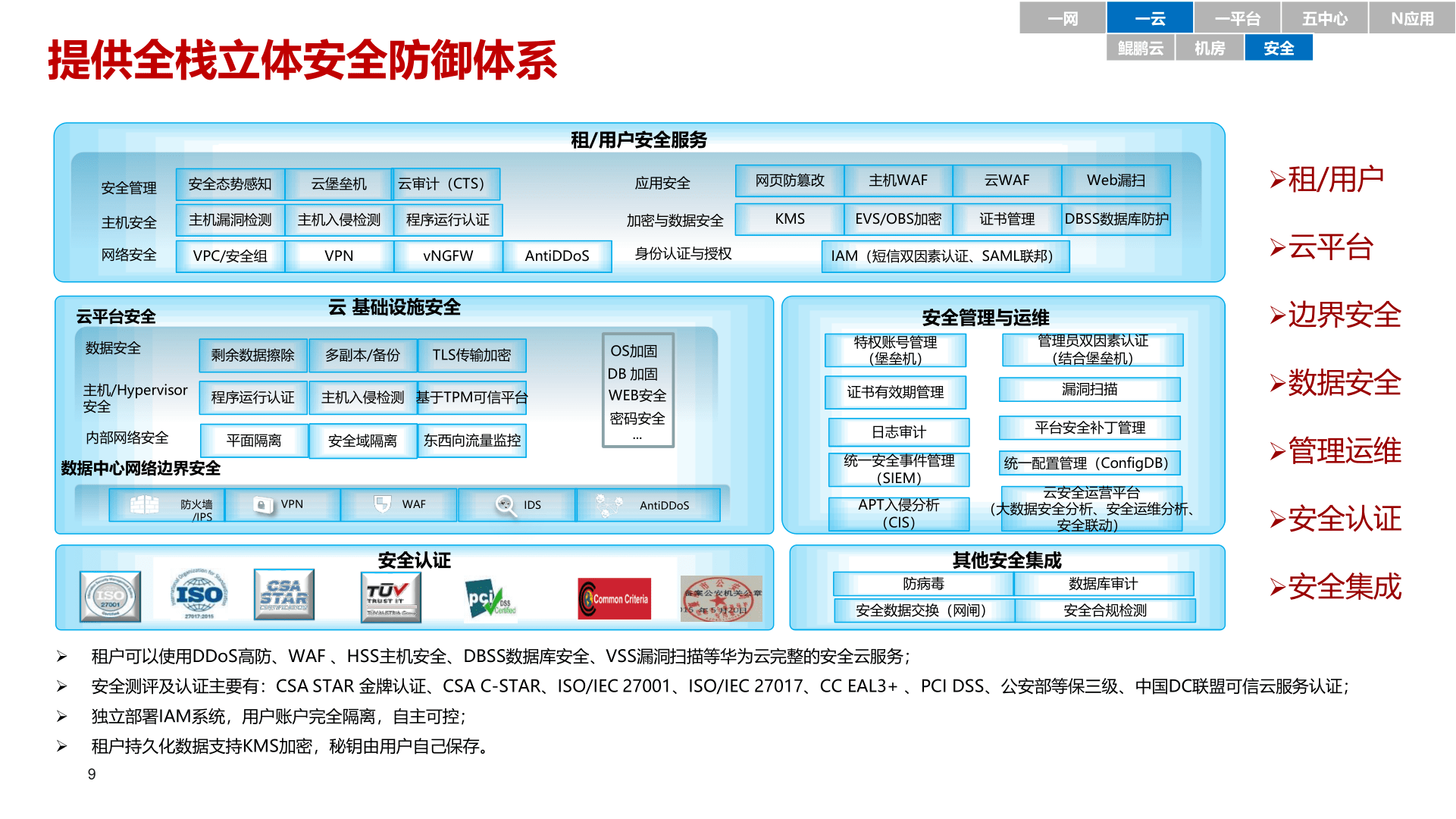Click the arrow bullet beside 租/用户
The width and height of the screenshot is (1456, 819).
1277,180
